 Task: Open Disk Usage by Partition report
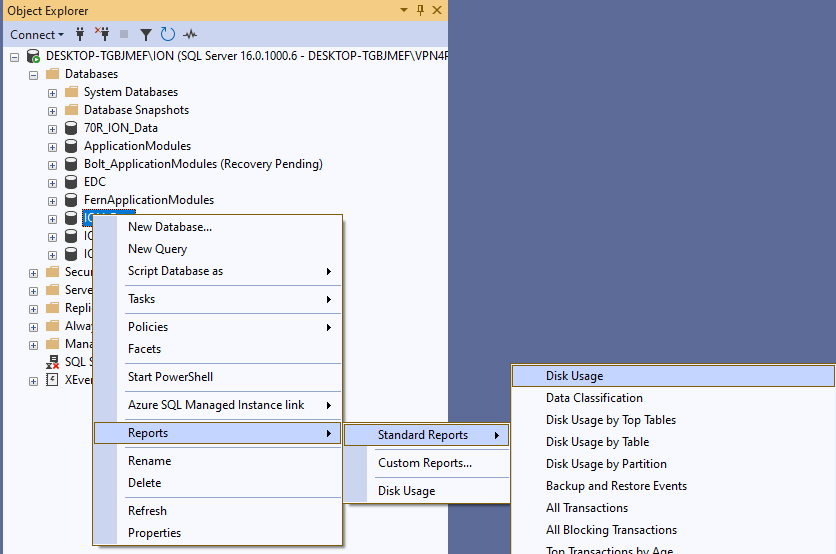673,464
